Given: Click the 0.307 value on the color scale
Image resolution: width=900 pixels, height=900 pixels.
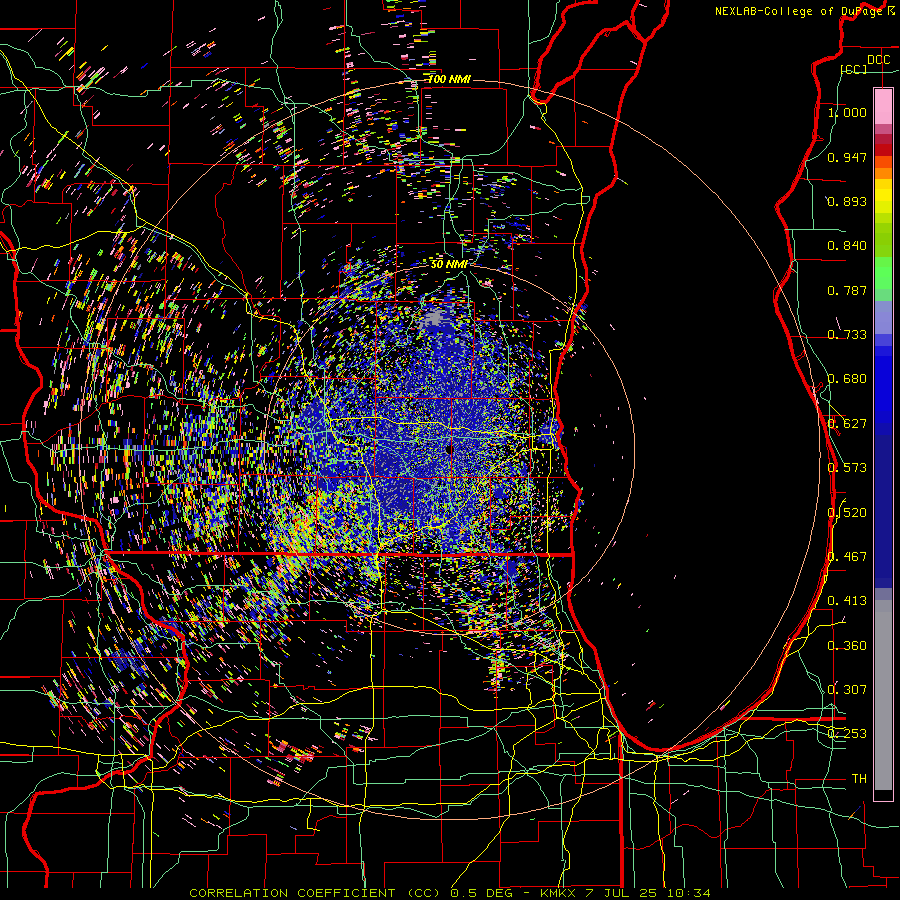Looking at the screenshot, I should tap(847, 690).
